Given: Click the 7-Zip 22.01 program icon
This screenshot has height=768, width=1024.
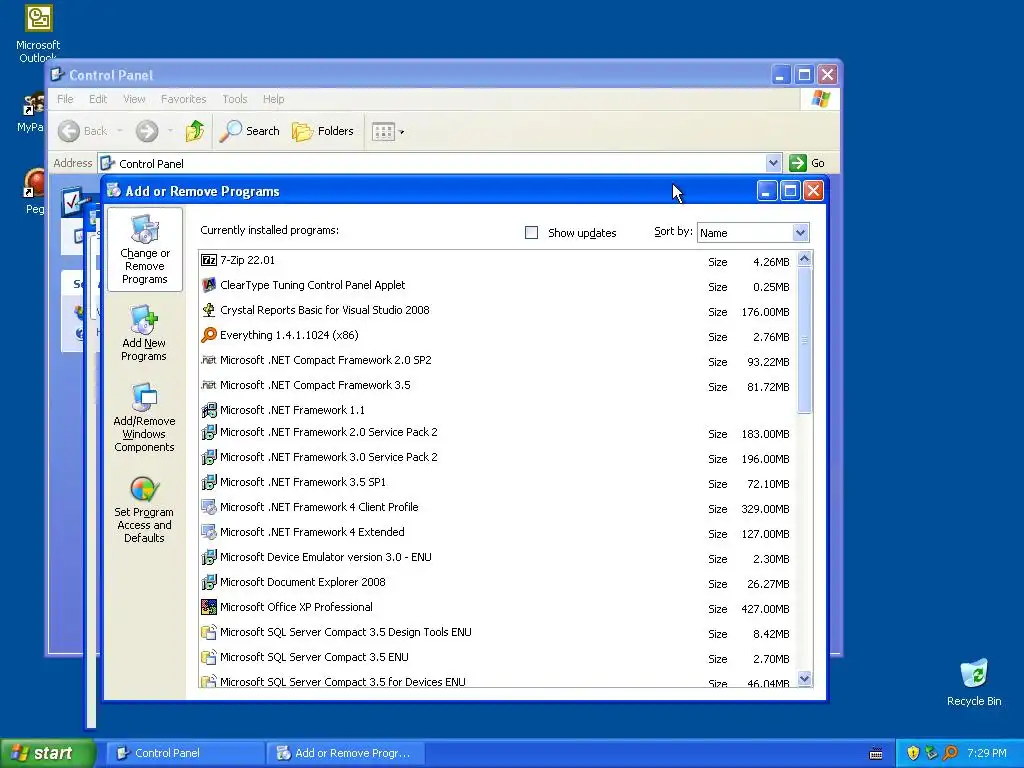Looking at the screenshot, I should 208,260.
